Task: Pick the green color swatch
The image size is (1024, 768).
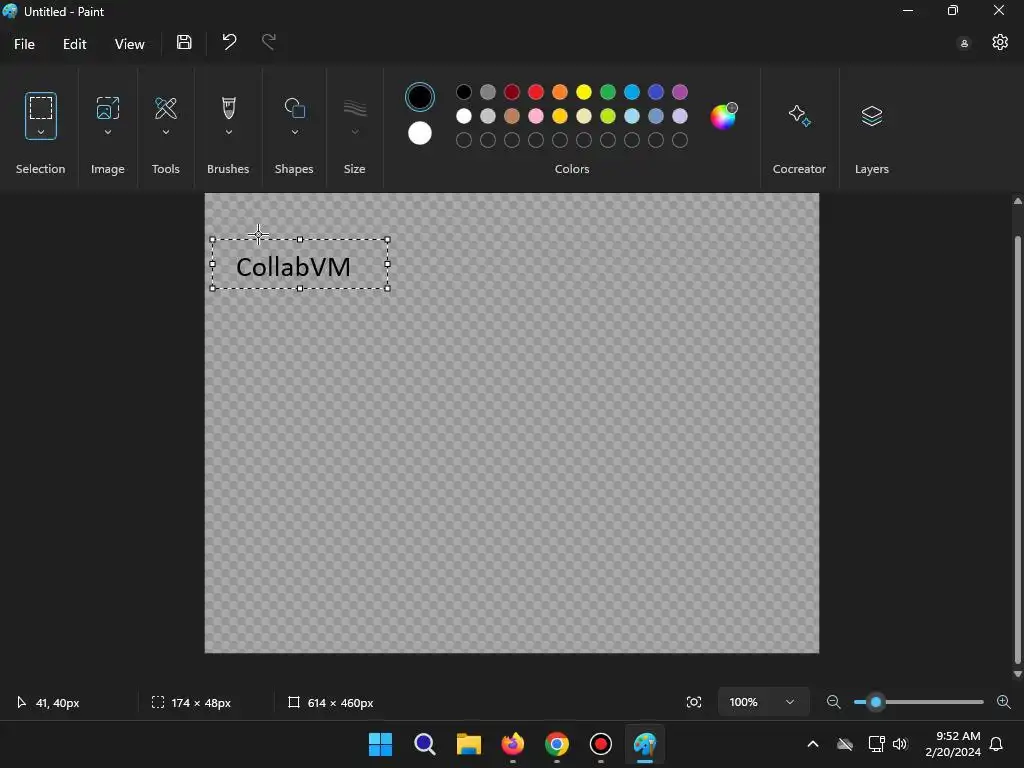Action: 607,92
